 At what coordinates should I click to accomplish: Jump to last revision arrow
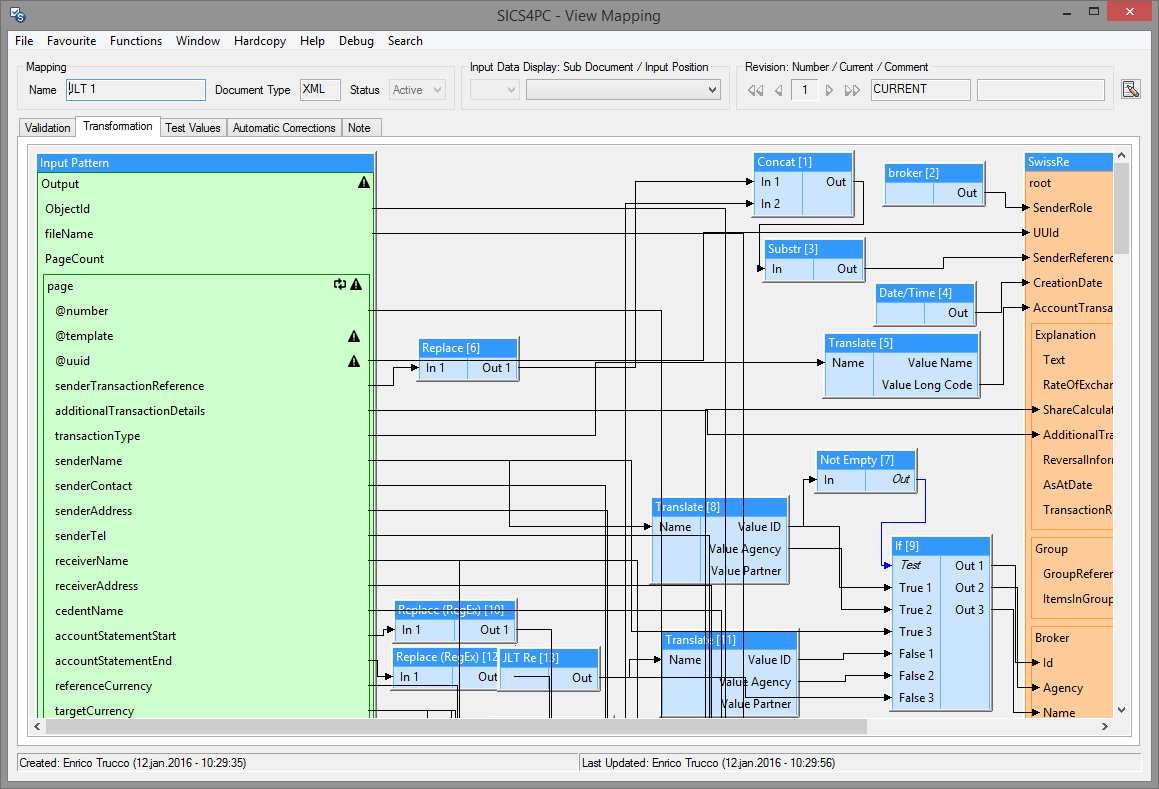coord(852,90)
